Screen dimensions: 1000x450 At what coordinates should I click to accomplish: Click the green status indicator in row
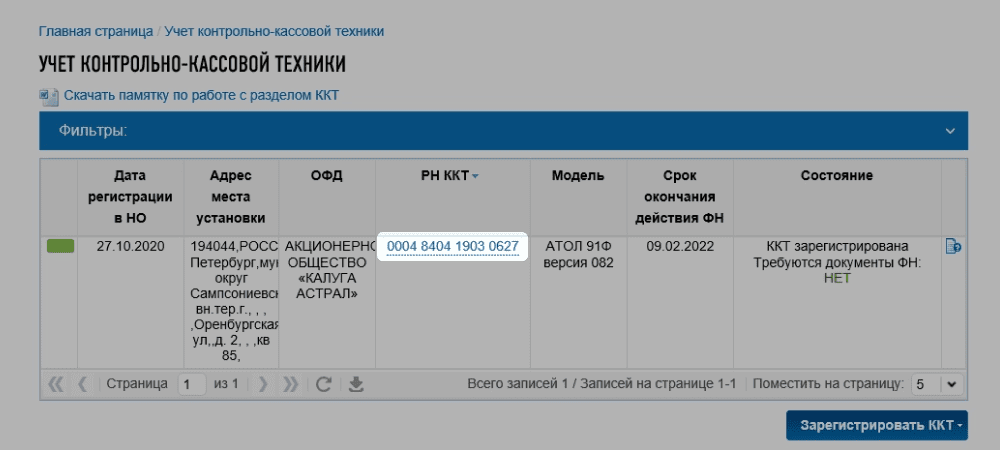(60, 246)
